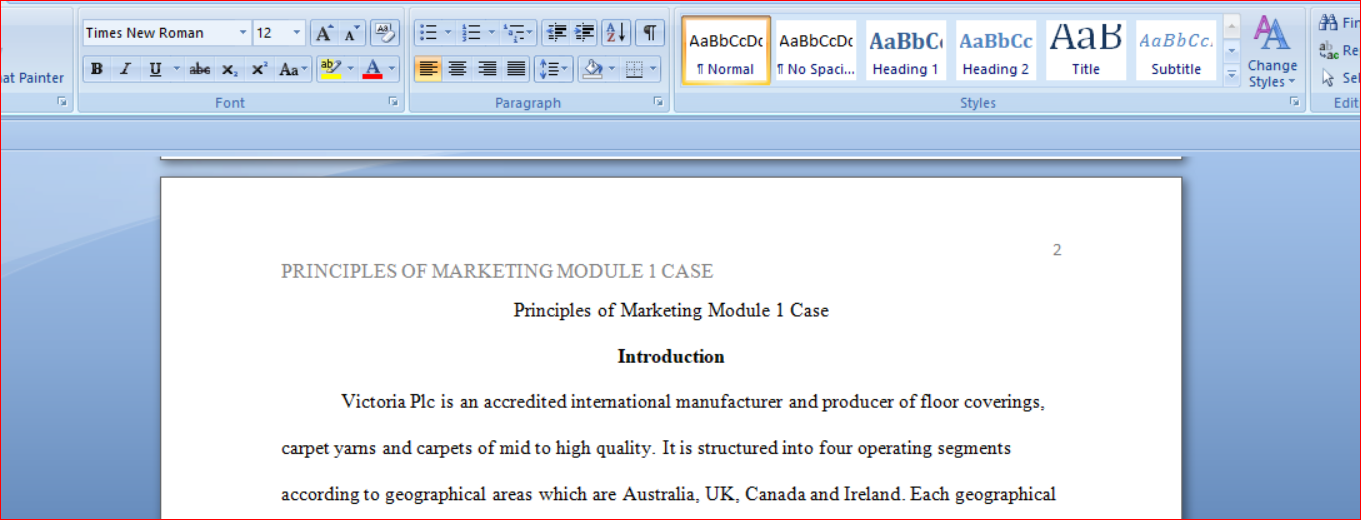The width and height of the screenshot is (1361, 520).
Task: Apply paragraph borders
Action: [634, 69]
